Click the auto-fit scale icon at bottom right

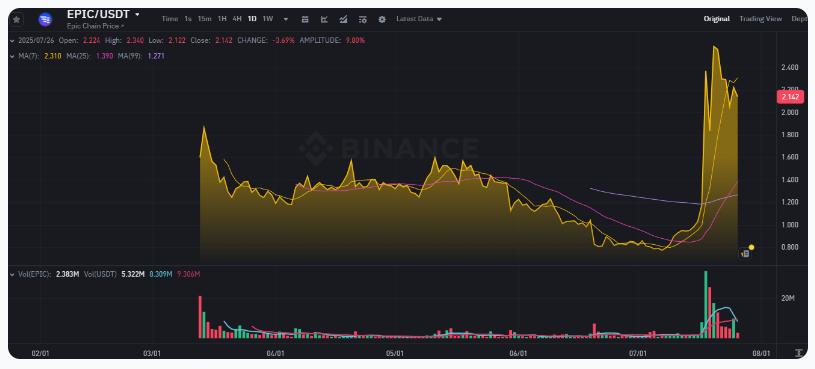(798, 353)
